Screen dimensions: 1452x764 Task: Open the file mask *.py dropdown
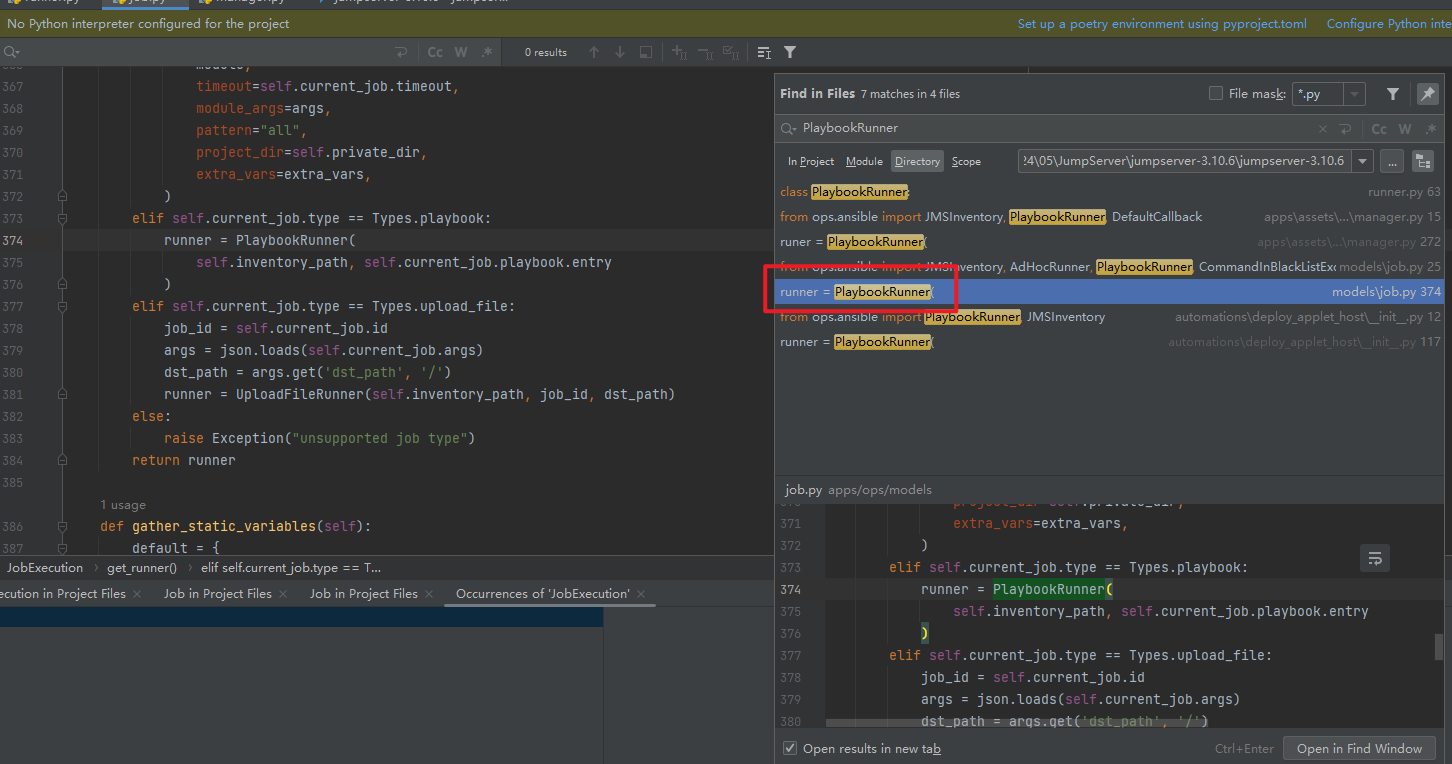[1354, 94]
